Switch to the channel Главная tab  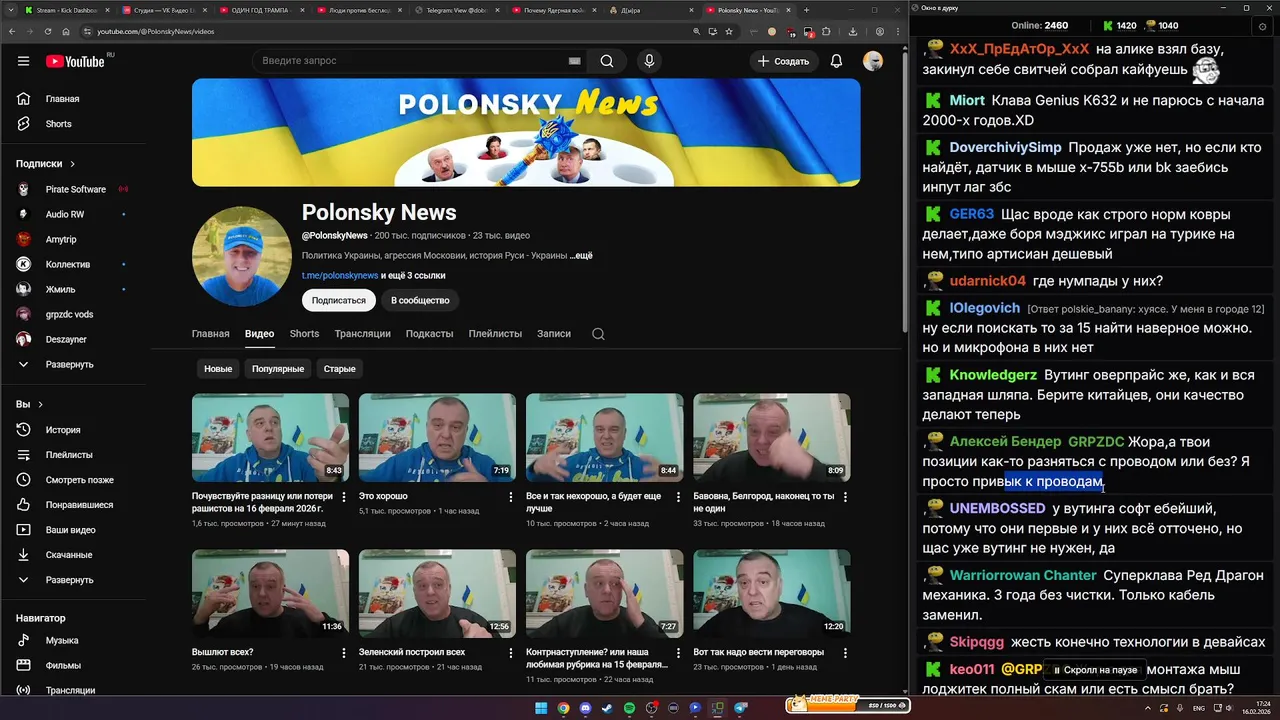coord(210,334)
